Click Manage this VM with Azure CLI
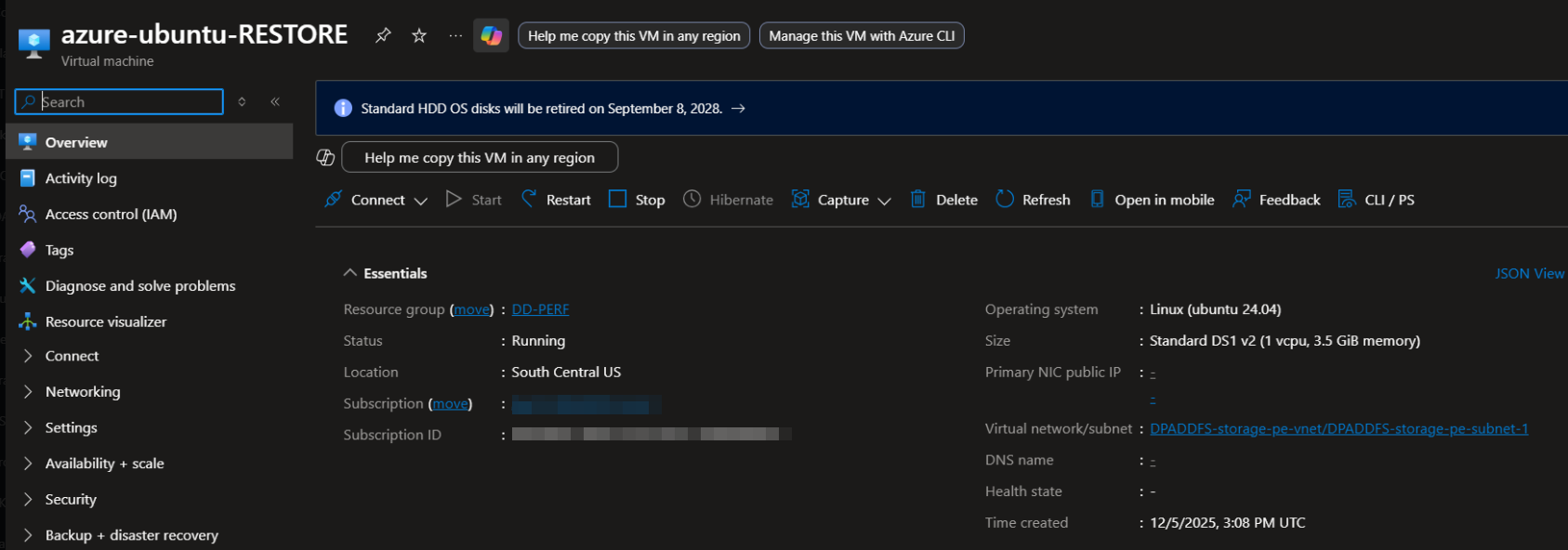Screen dimensions: 1568x550 (862, 35)
